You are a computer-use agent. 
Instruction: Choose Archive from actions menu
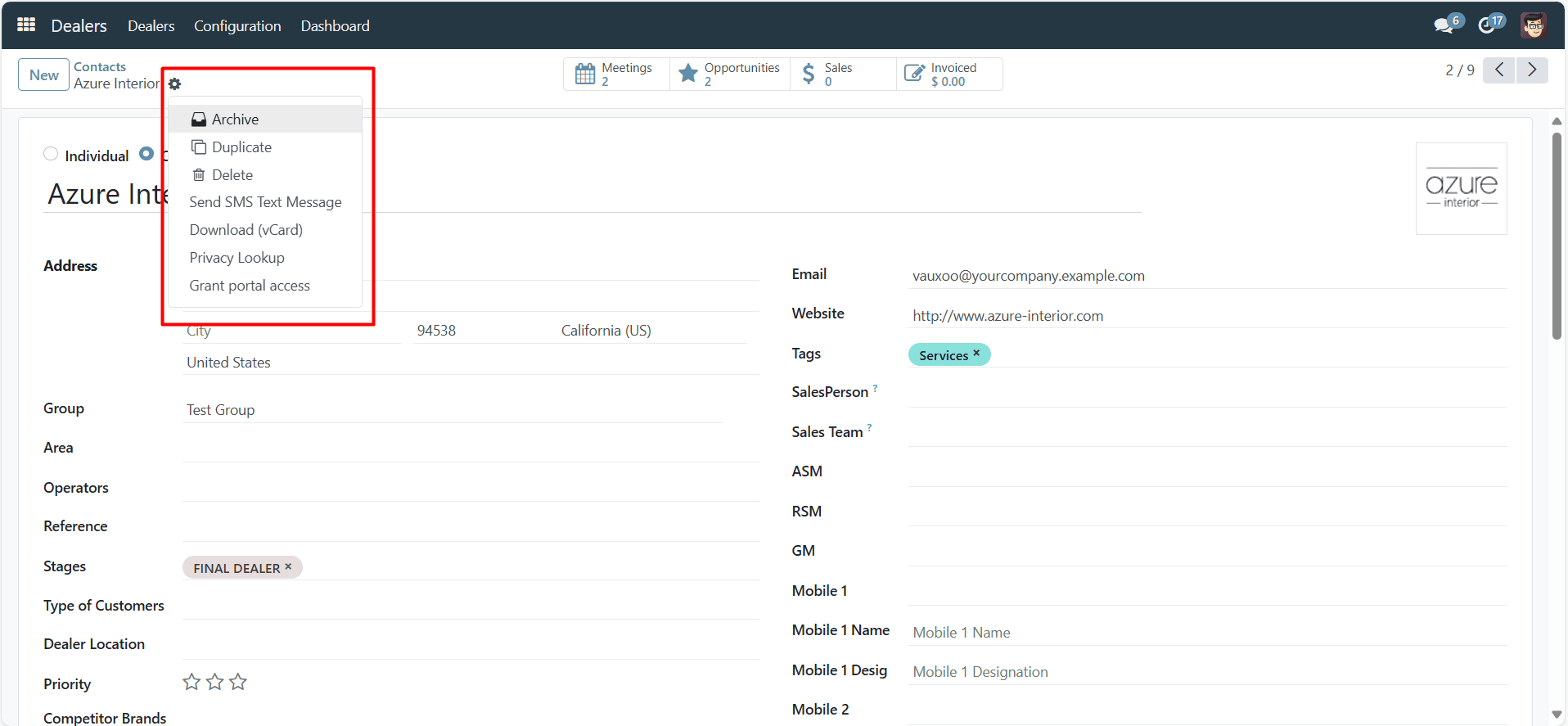pos(265,119)
